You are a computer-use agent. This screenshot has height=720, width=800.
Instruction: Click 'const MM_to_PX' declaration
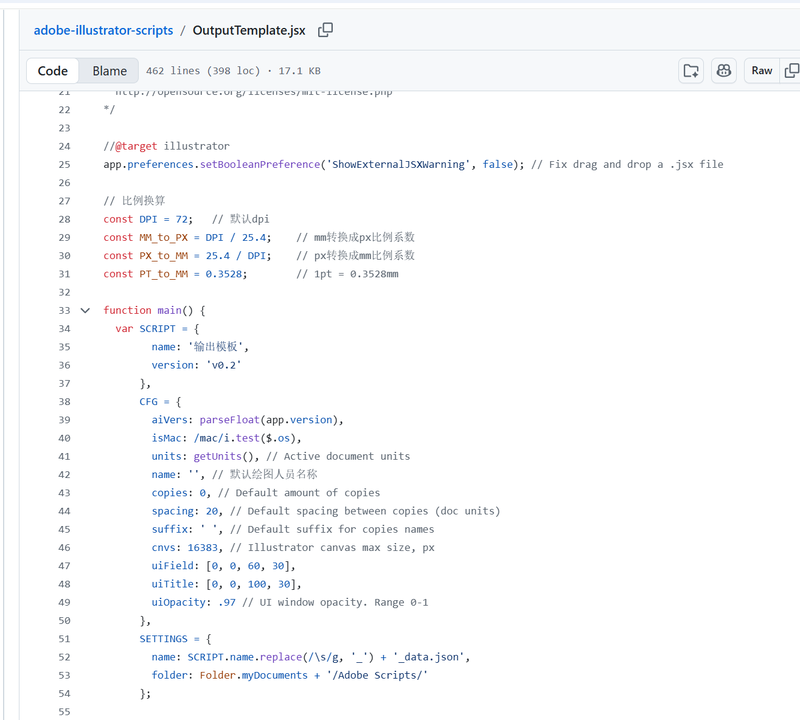pos(145,237)
